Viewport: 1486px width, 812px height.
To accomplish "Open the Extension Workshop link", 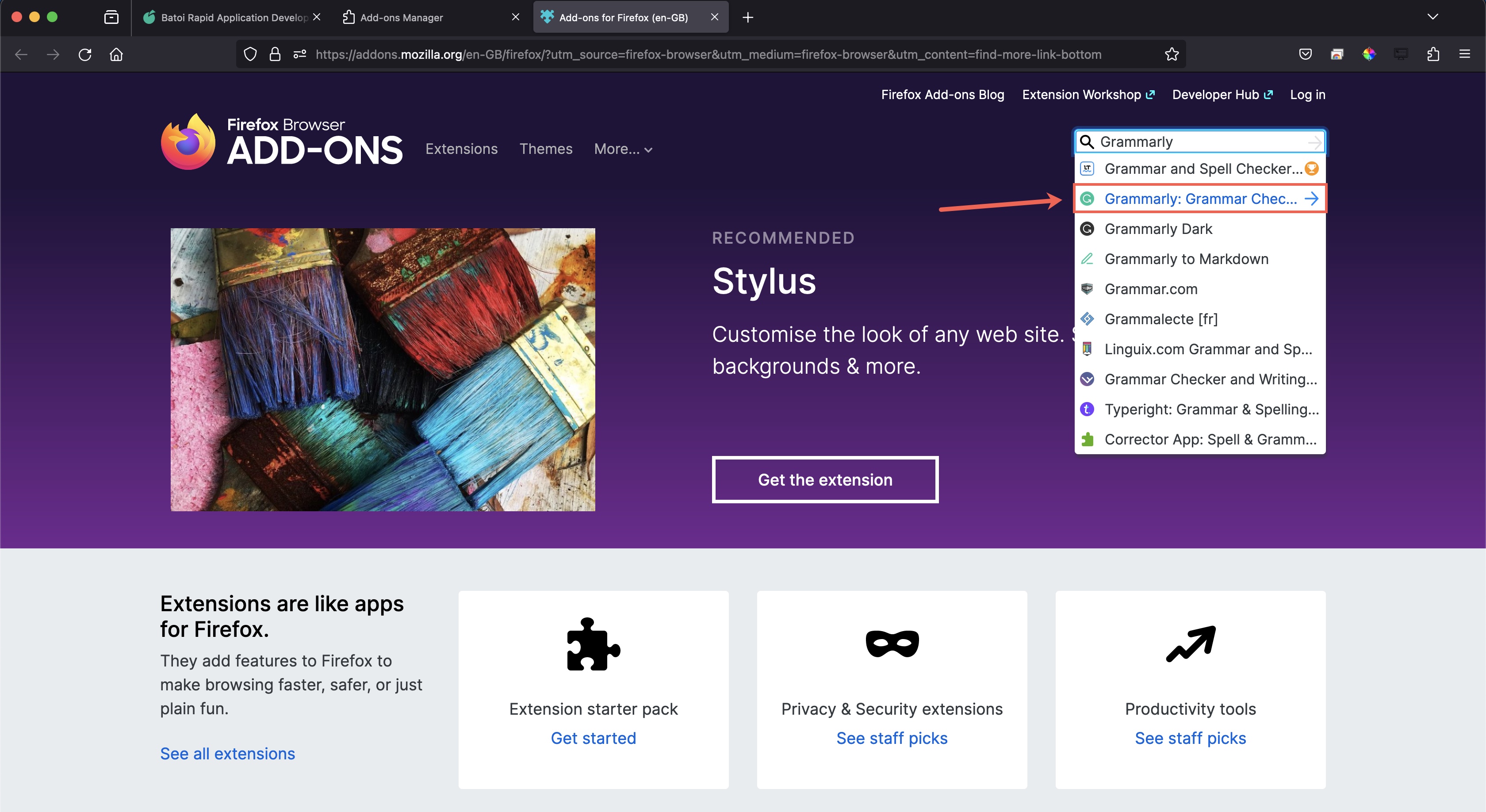I will (1088, 95).
